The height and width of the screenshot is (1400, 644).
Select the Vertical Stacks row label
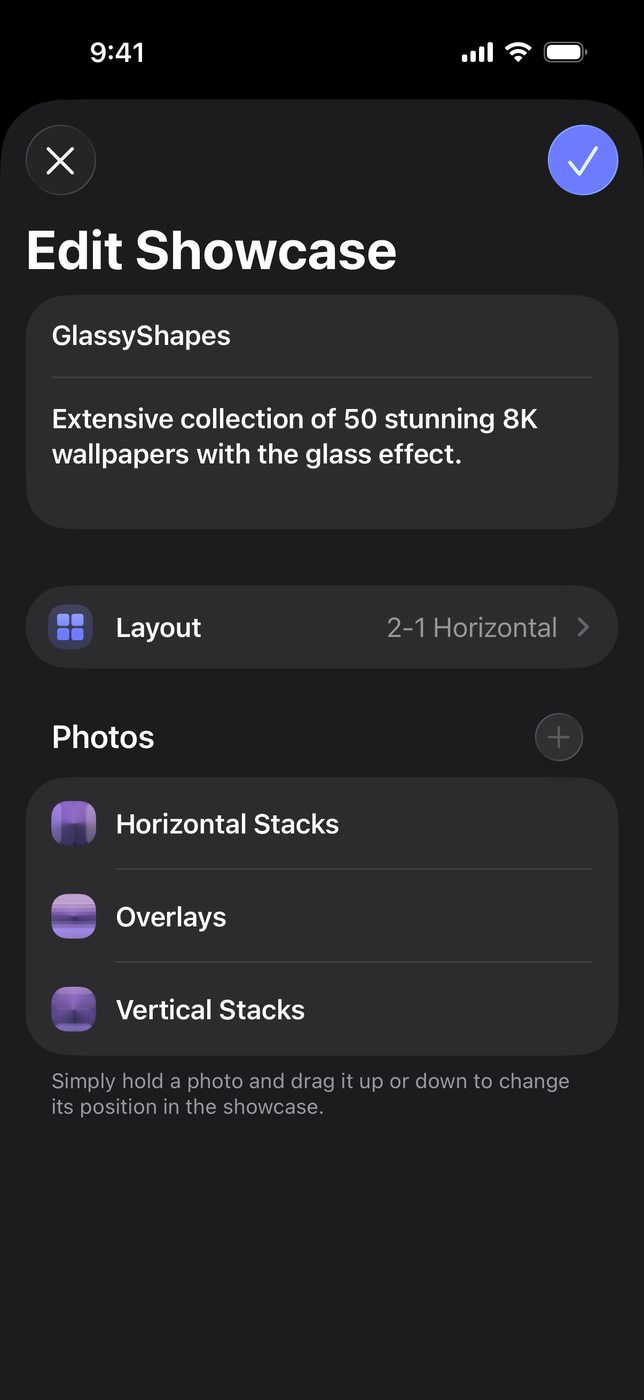click(210, 1010)
